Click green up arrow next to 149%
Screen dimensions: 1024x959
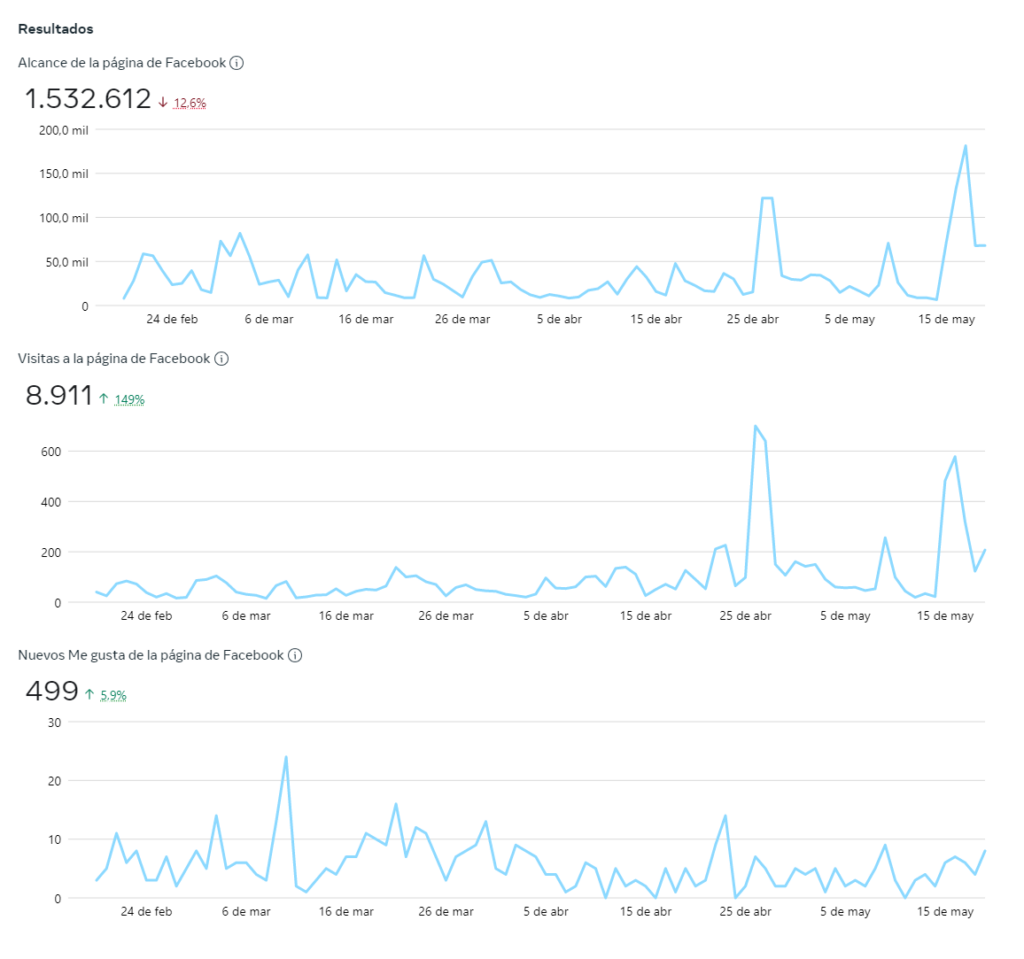tap(103, 399)
